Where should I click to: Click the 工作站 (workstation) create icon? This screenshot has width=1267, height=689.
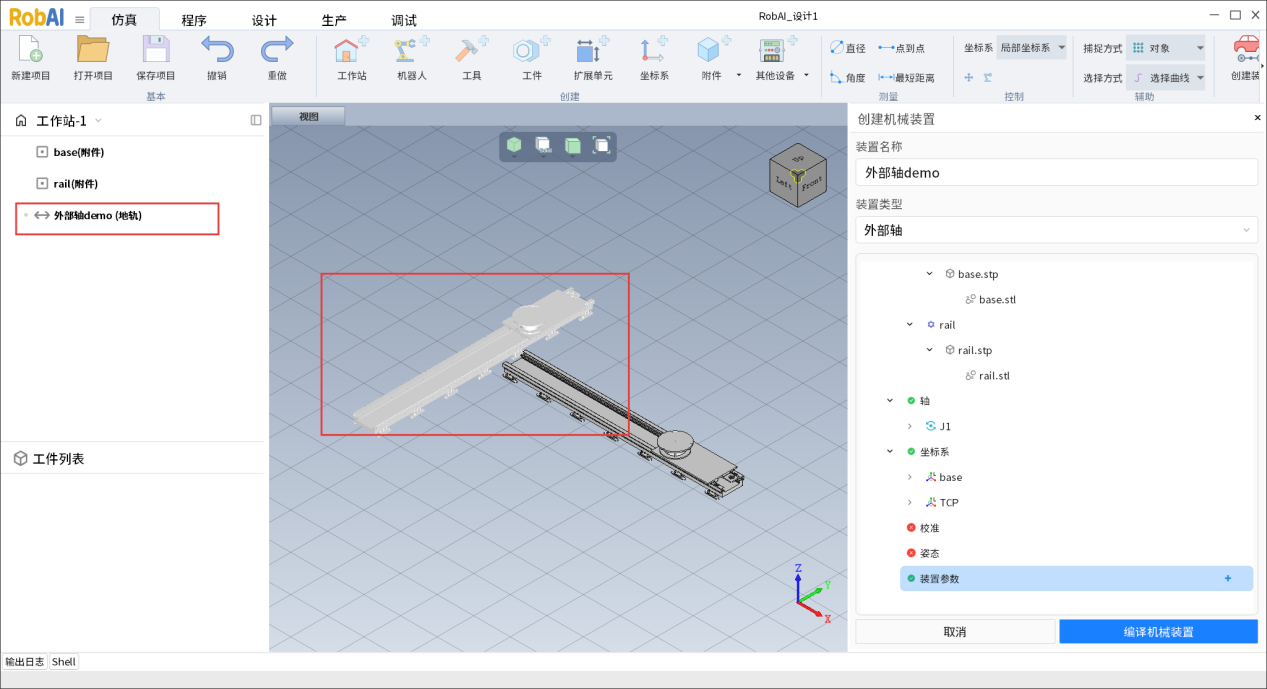350,50
